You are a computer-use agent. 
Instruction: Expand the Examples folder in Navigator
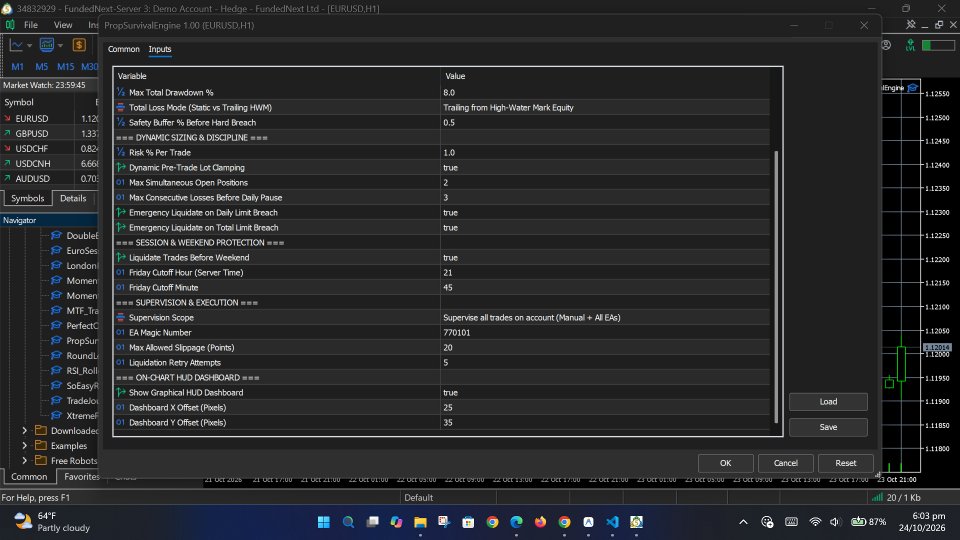click(24, 446)
